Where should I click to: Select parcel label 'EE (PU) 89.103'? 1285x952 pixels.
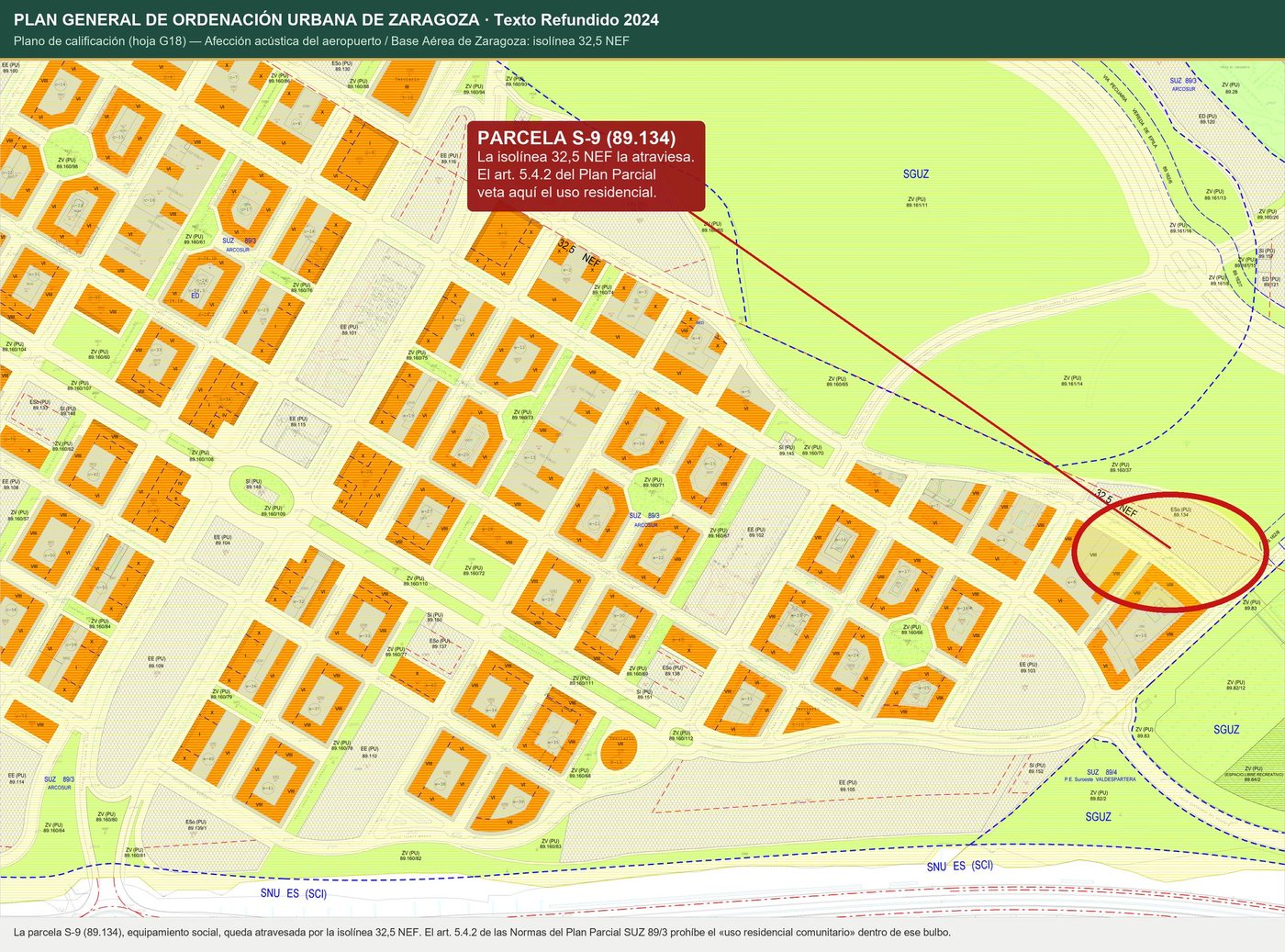coord(1028,667)
